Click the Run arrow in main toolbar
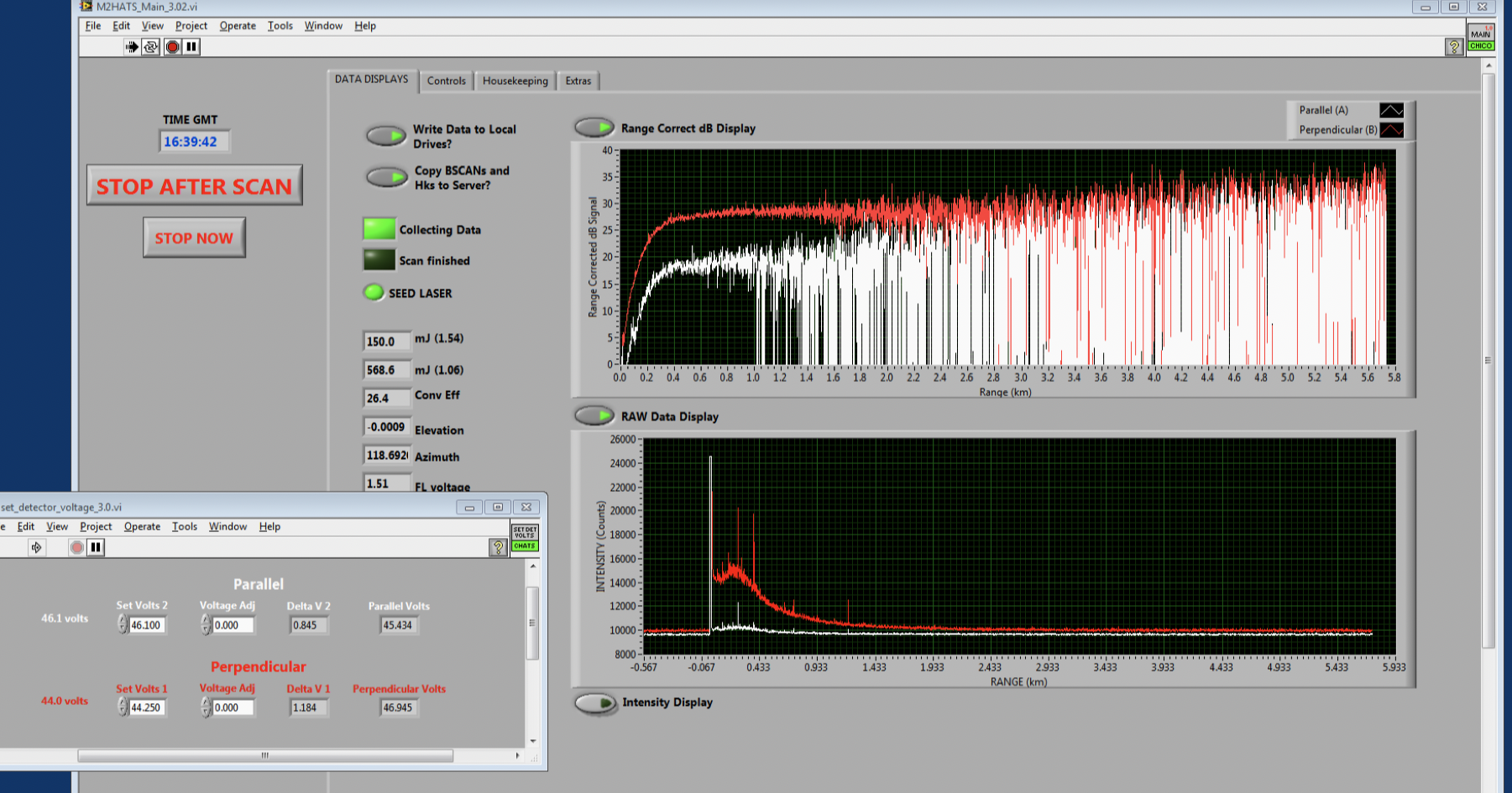The height and width of the screenshot is (793, 1512). pyautogui.click(x=132, y=47)
